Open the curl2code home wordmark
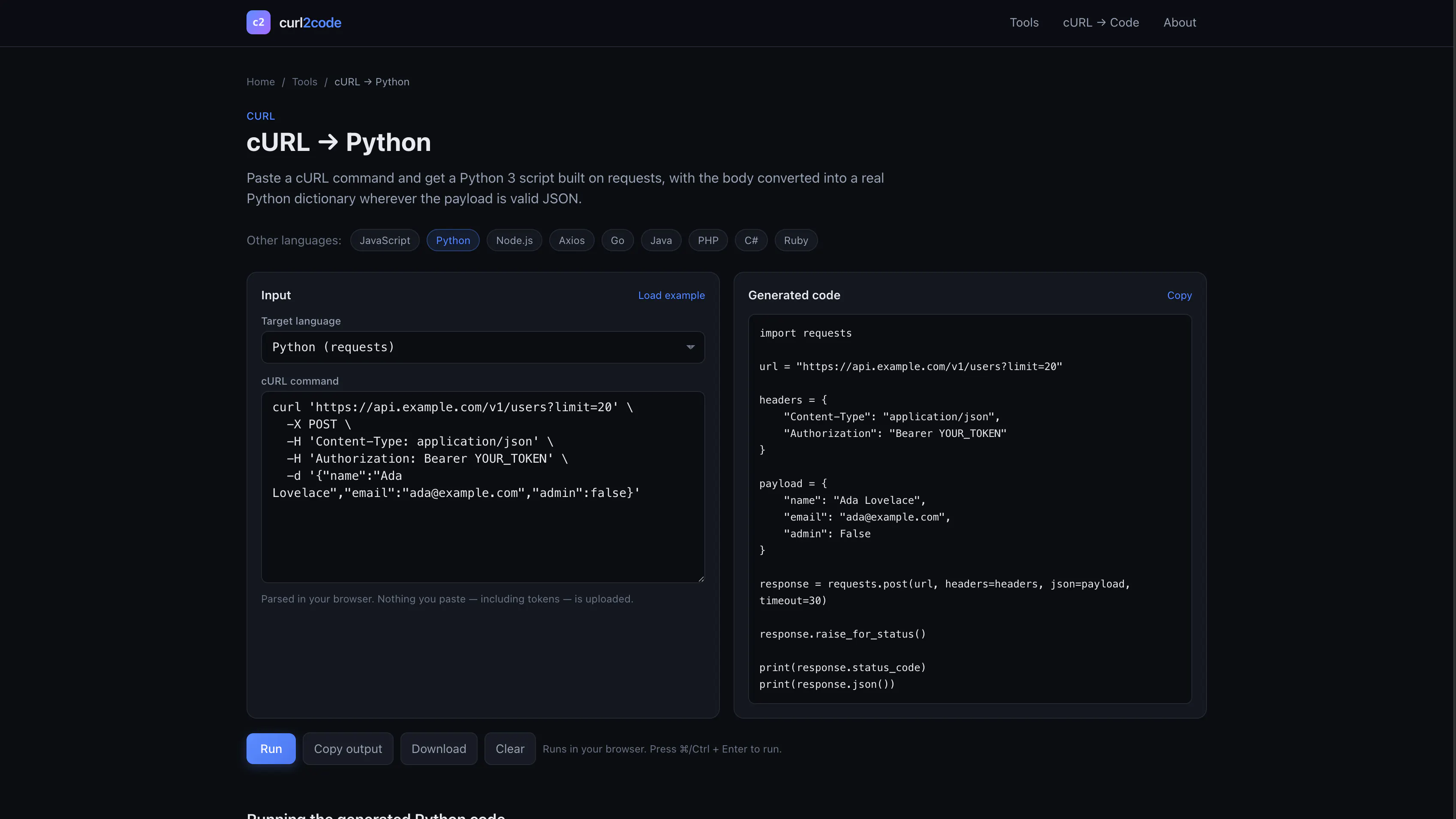 click(310, 23)
